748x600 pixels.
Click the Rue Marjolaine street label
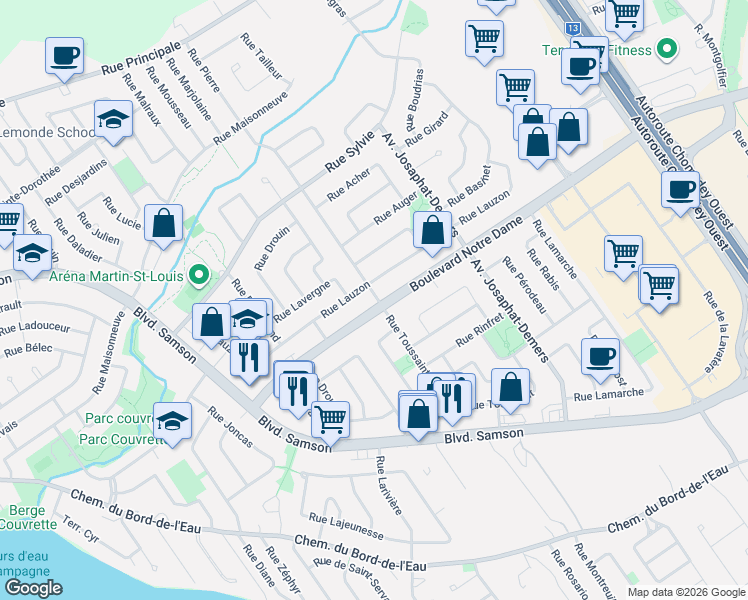coord(189,89)
